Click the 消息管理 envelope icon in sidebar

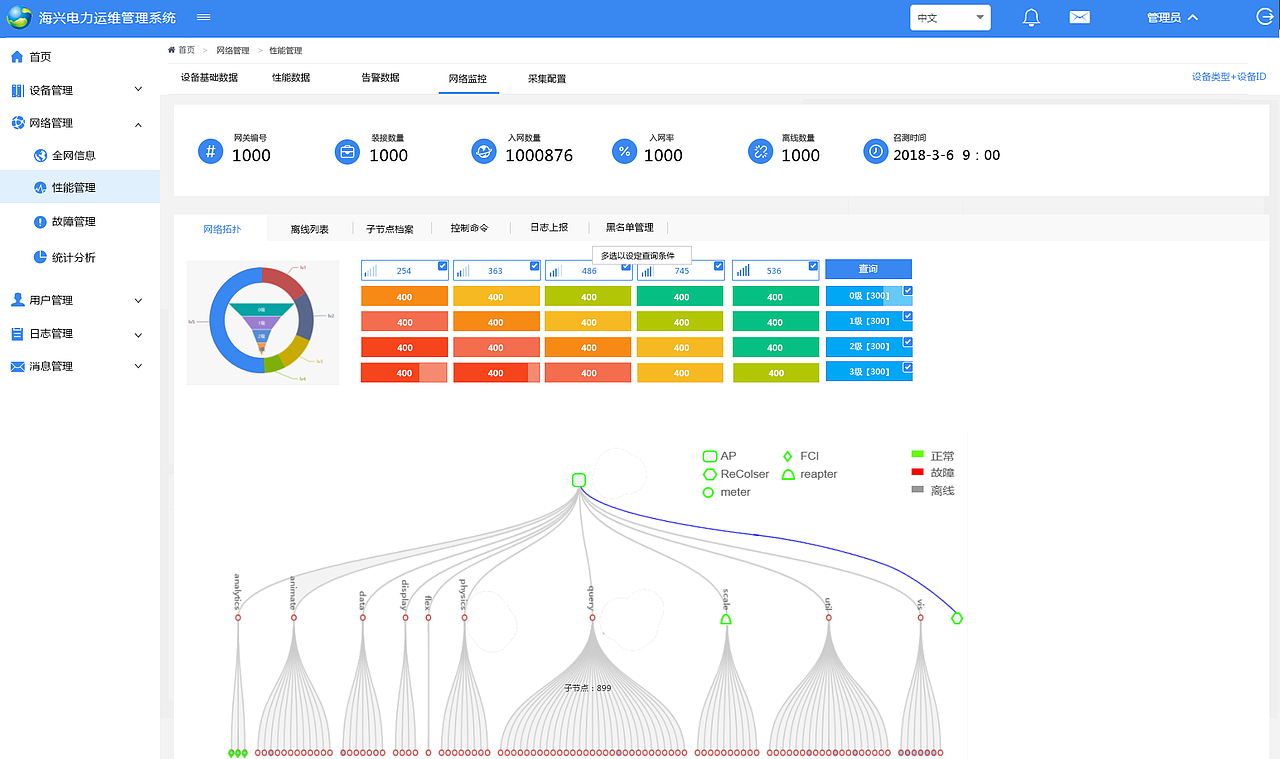pyautogui.click(x=17, y=367)
